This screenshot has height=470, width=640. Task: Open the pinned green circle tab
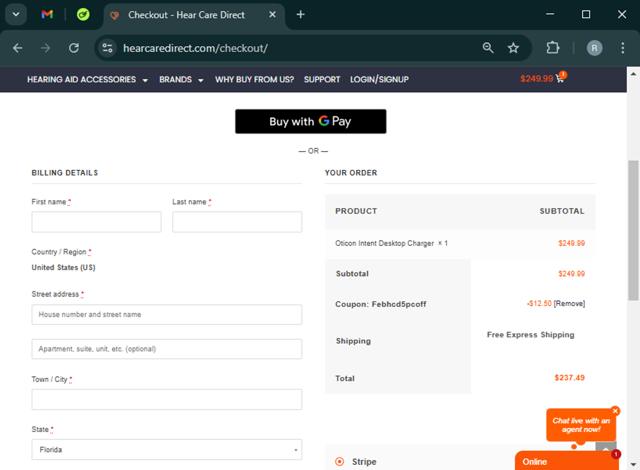(83, 15)
